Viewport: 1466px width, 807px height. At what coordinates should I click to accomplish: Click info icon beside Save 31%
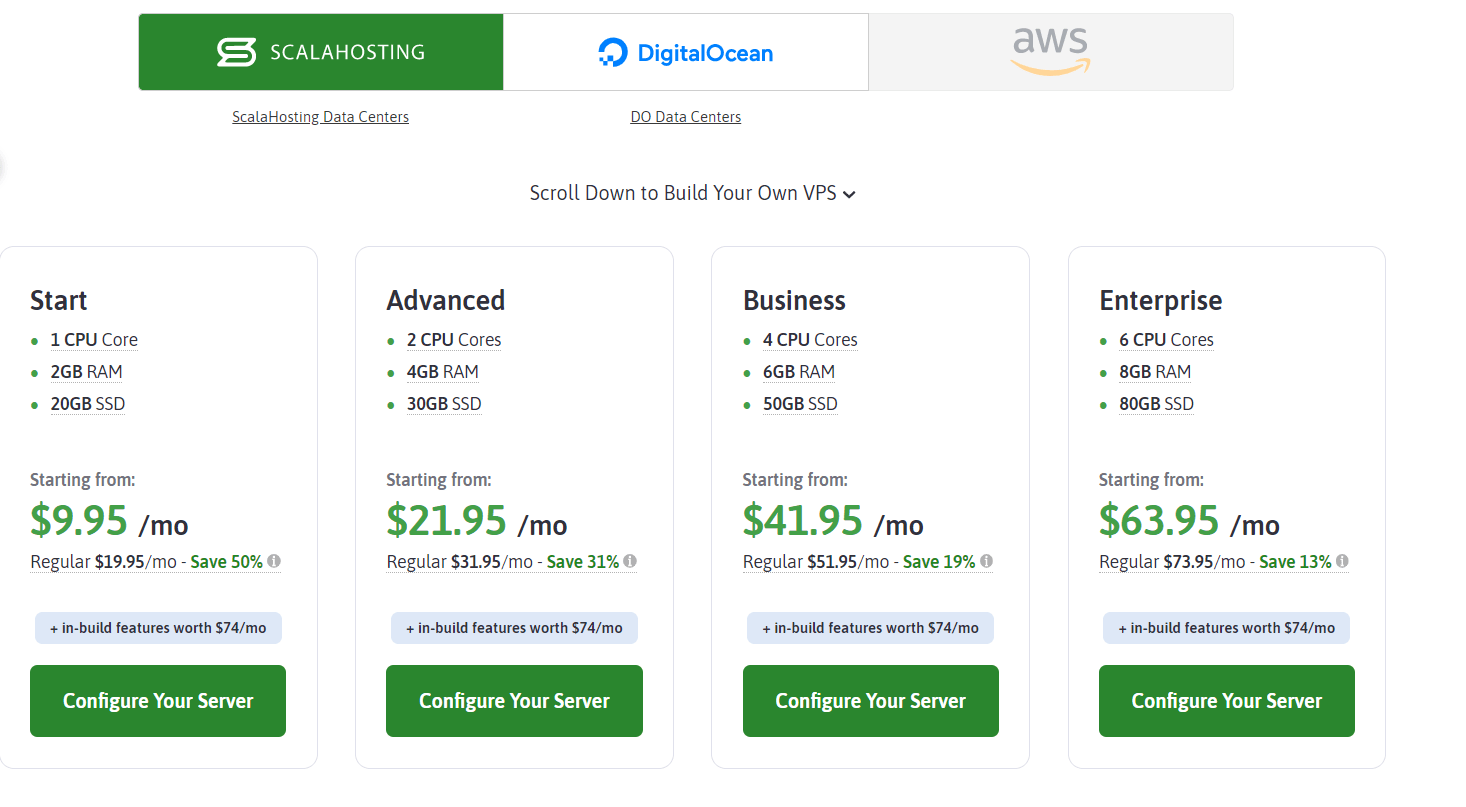[630, 561]
